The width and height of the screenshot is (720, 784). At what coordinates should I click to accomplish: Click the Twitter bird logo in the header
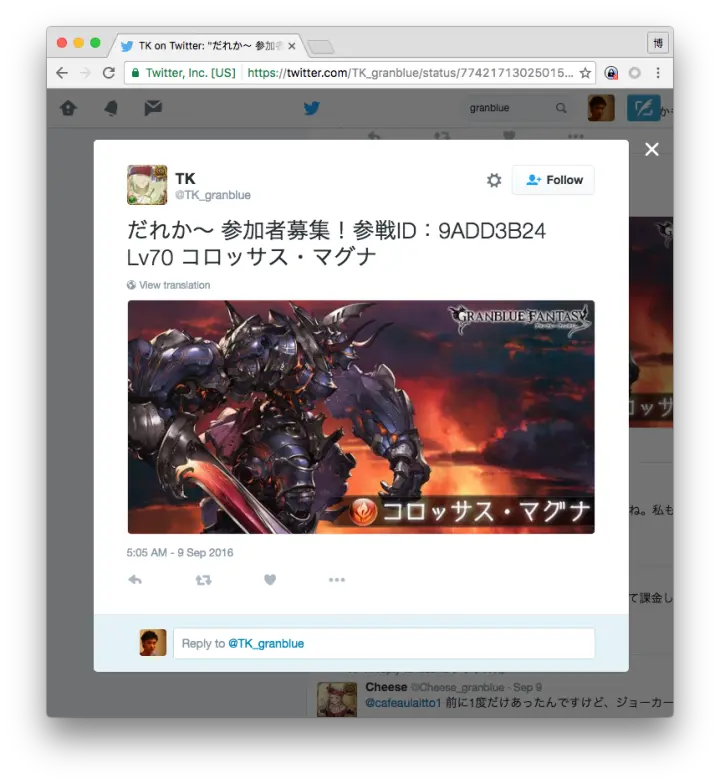coord(312,108)
